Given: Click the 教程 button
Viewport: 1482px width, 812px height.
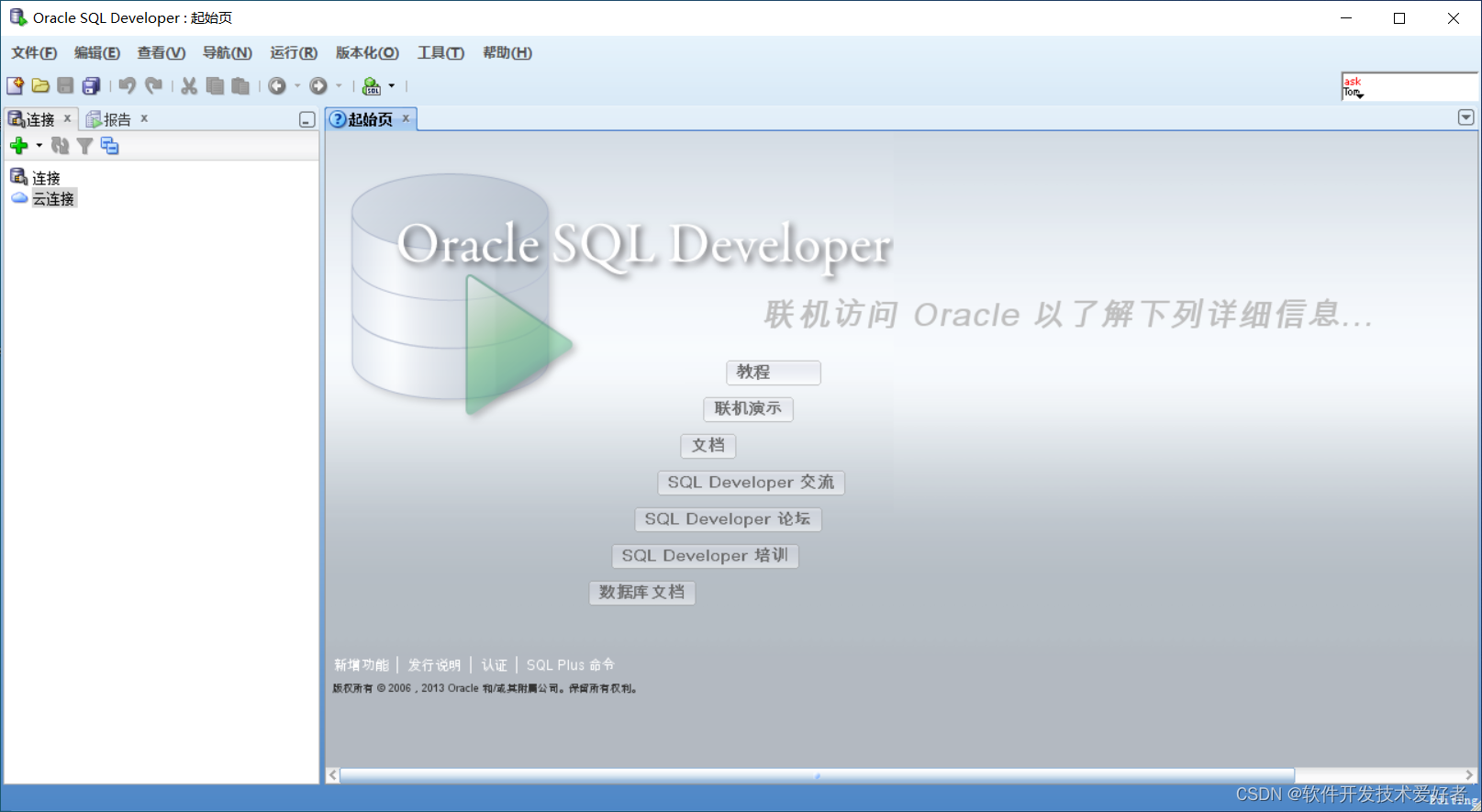Looking at the screenshot, I should (773, 373).
